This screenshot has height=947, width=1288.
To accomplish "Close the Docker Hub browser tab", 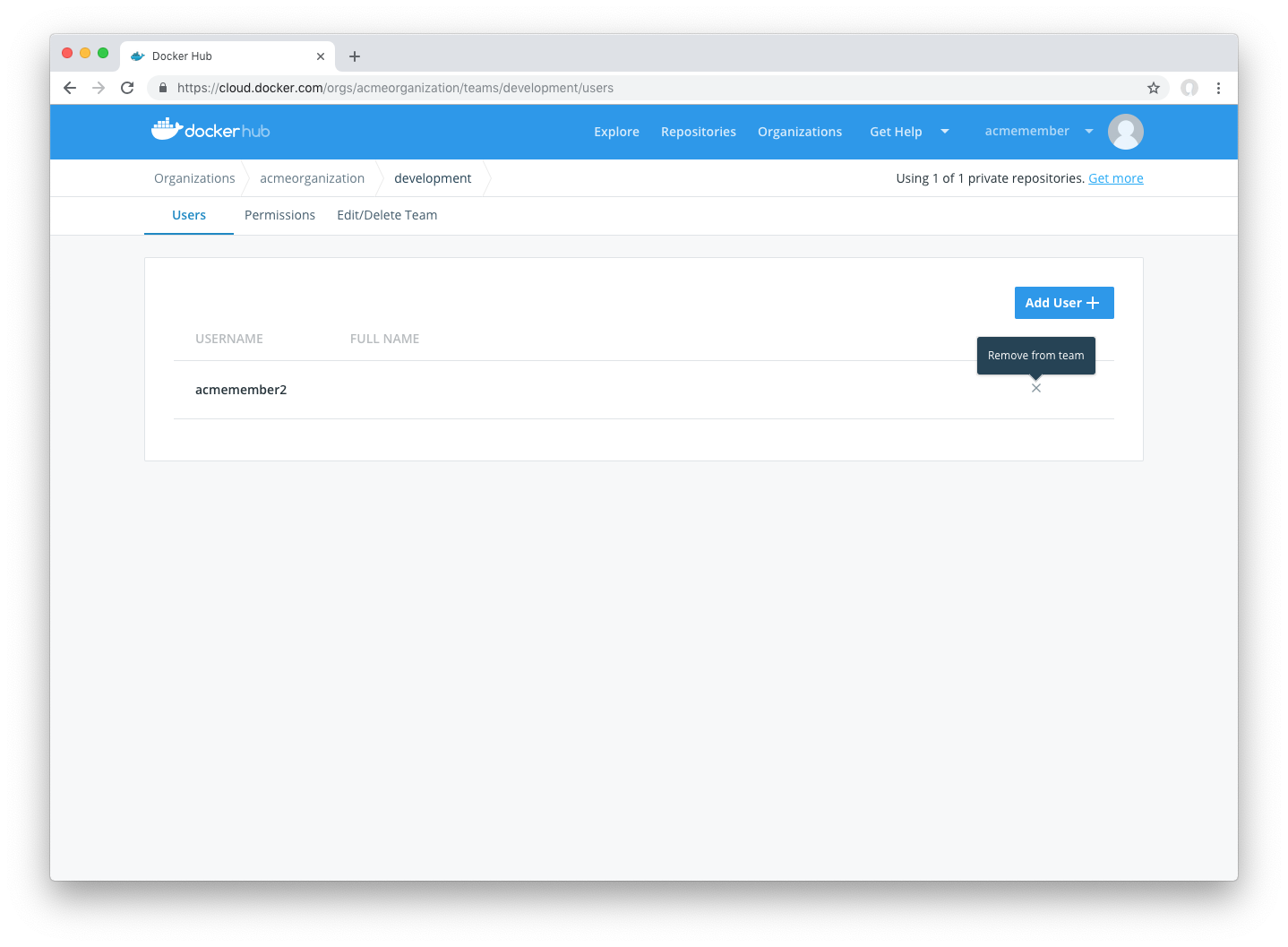I will pos(321,56).
